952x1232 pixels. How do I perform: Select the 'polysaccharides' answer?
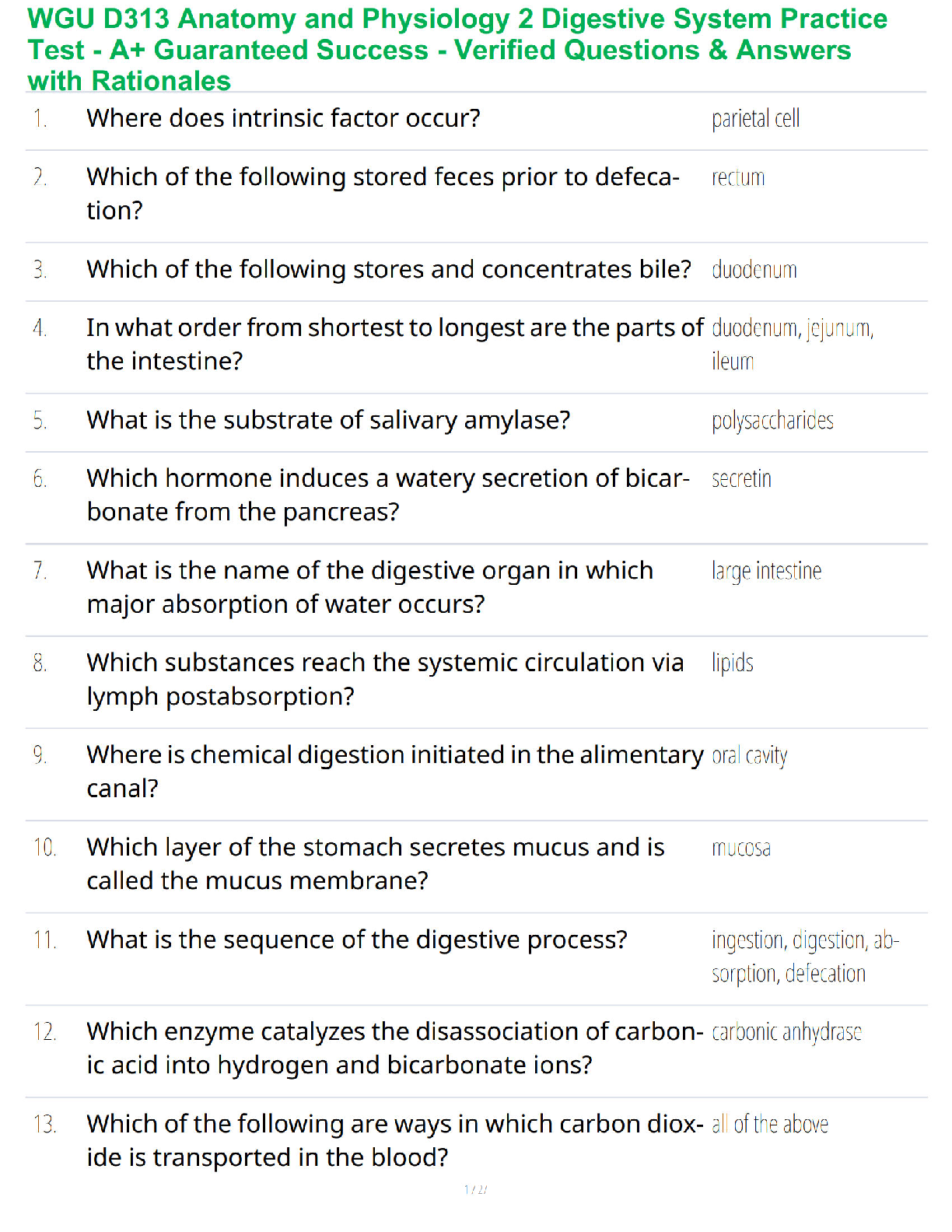pos(772,421)
